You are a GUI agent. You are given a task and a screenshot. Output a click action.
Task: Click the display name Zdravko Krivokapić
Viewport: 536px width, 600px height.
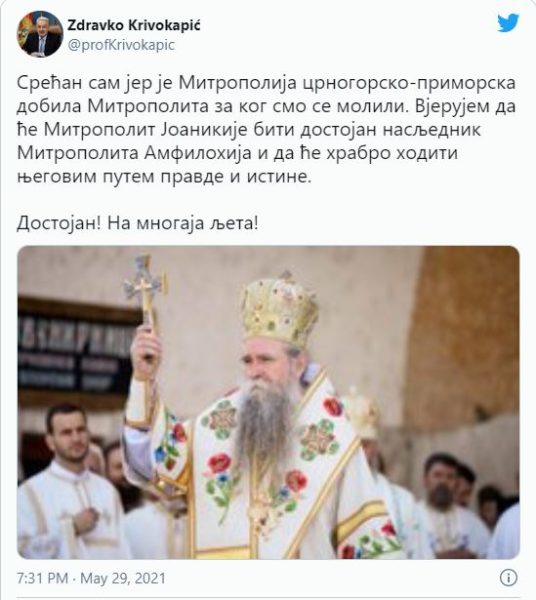pos(134,25)
